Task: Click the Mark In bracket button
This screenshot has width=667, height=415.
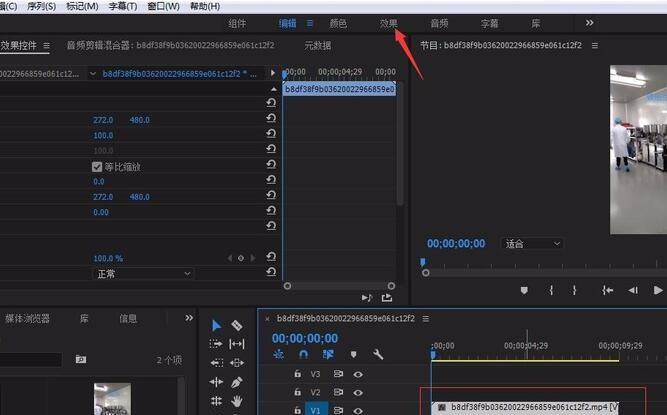Action: pos(550,290)
